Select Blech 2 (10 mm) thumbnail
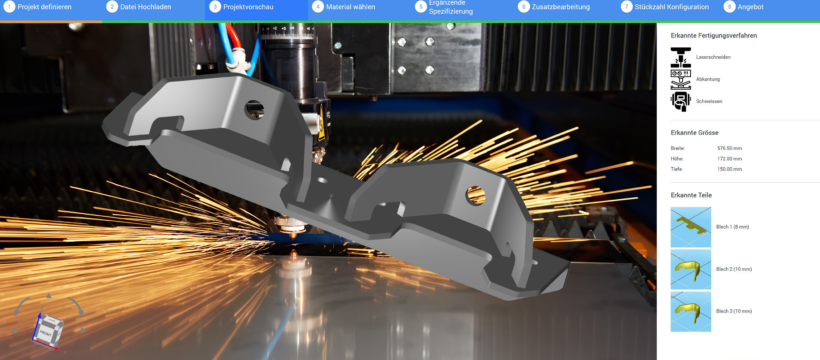The image size is (820, 360). 691,269
